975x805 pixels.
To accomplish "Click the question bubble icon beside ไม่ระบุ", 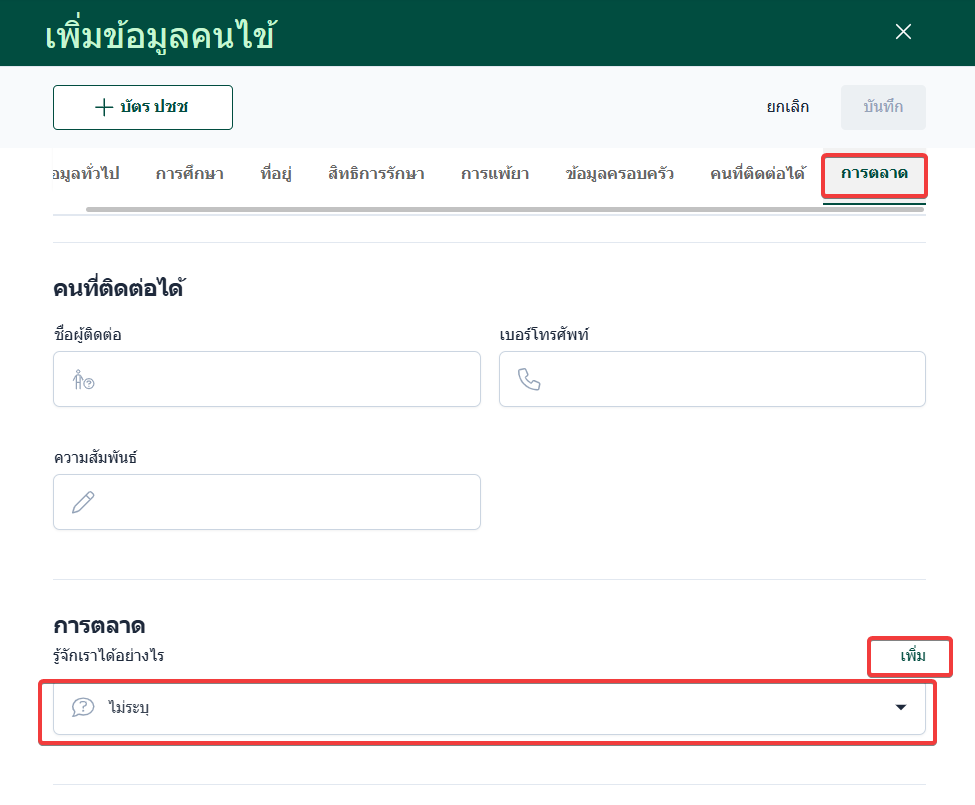I will pos(83,708).
